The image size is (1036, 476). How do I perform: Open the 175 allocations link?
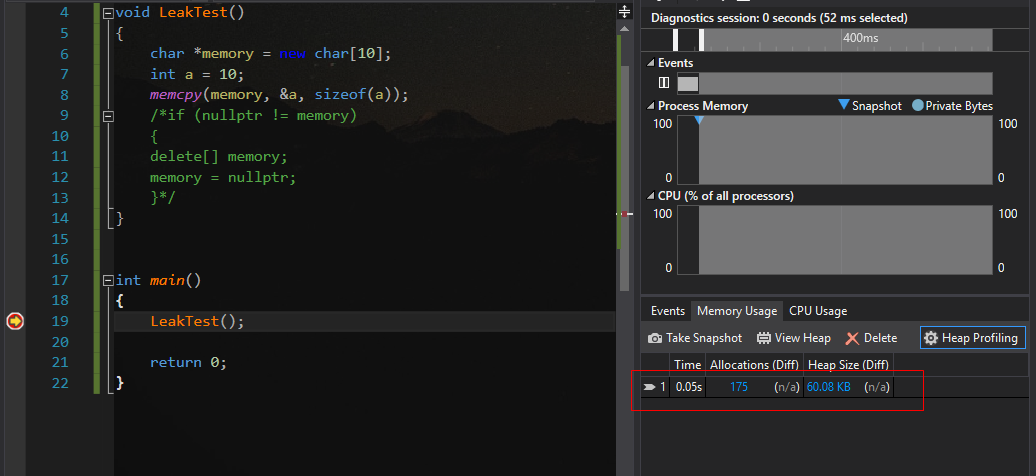pyautogui.click(x=739, y=387)
